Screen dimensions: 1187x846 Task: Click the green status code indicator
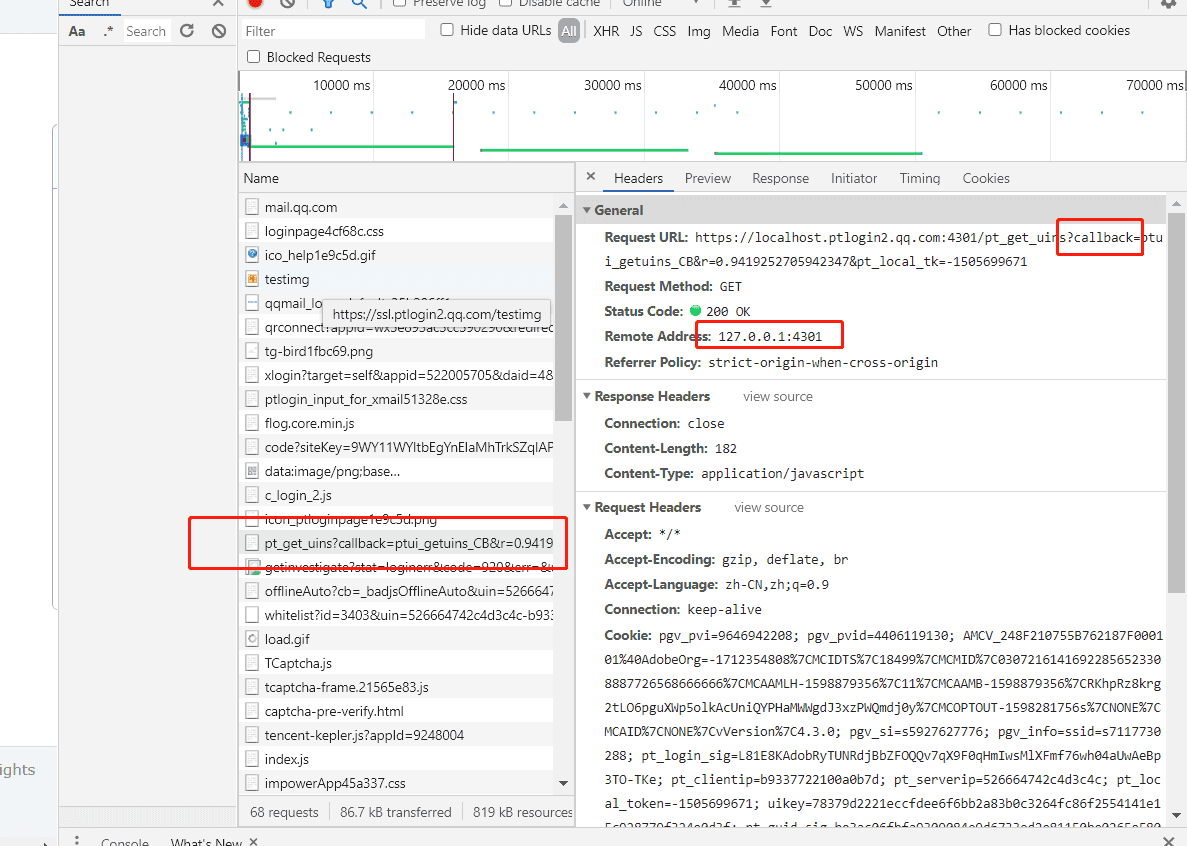pyautogui.click(x=695, y=311)
